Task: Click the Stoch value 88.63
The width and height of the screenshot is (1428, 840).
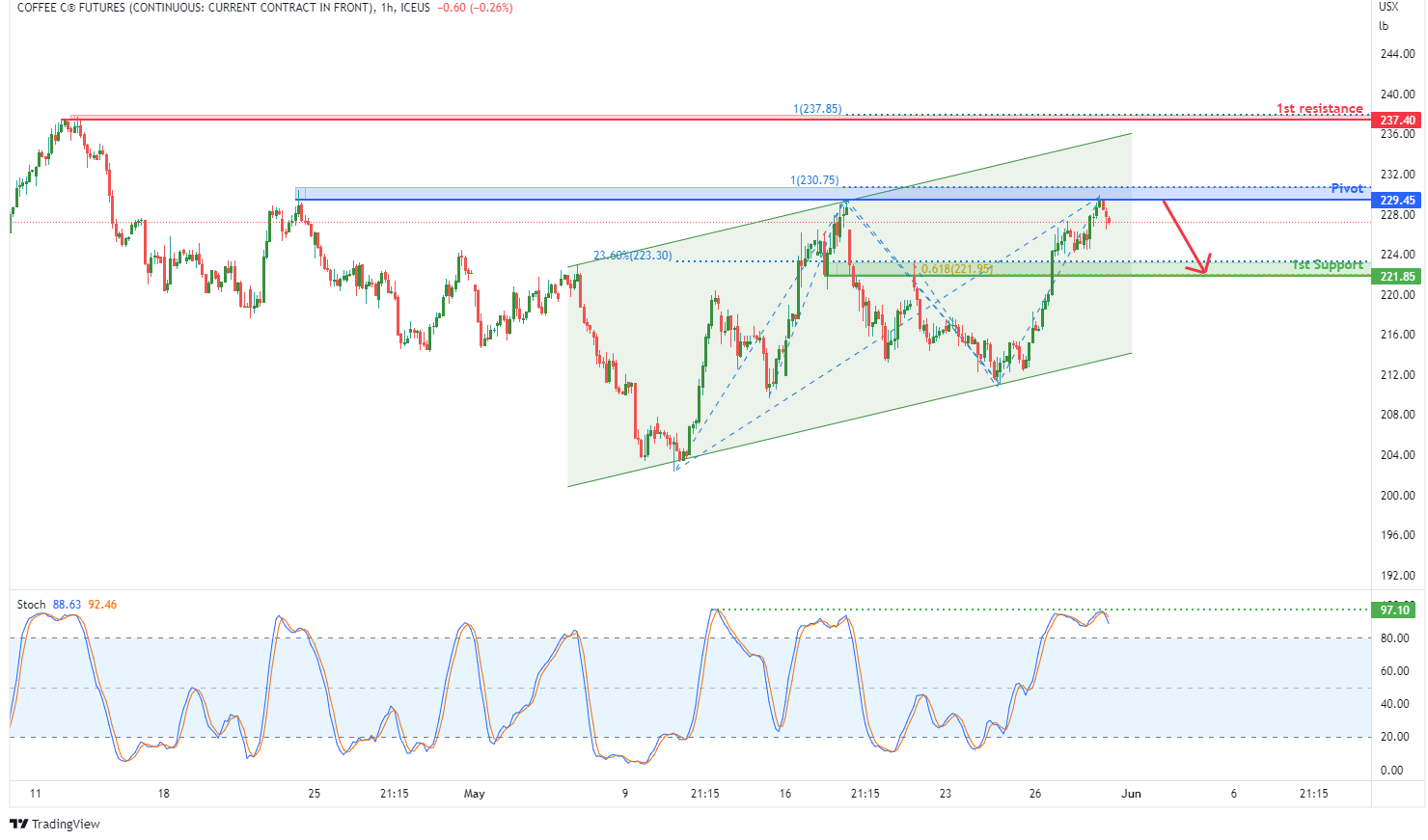Action: 67,605
